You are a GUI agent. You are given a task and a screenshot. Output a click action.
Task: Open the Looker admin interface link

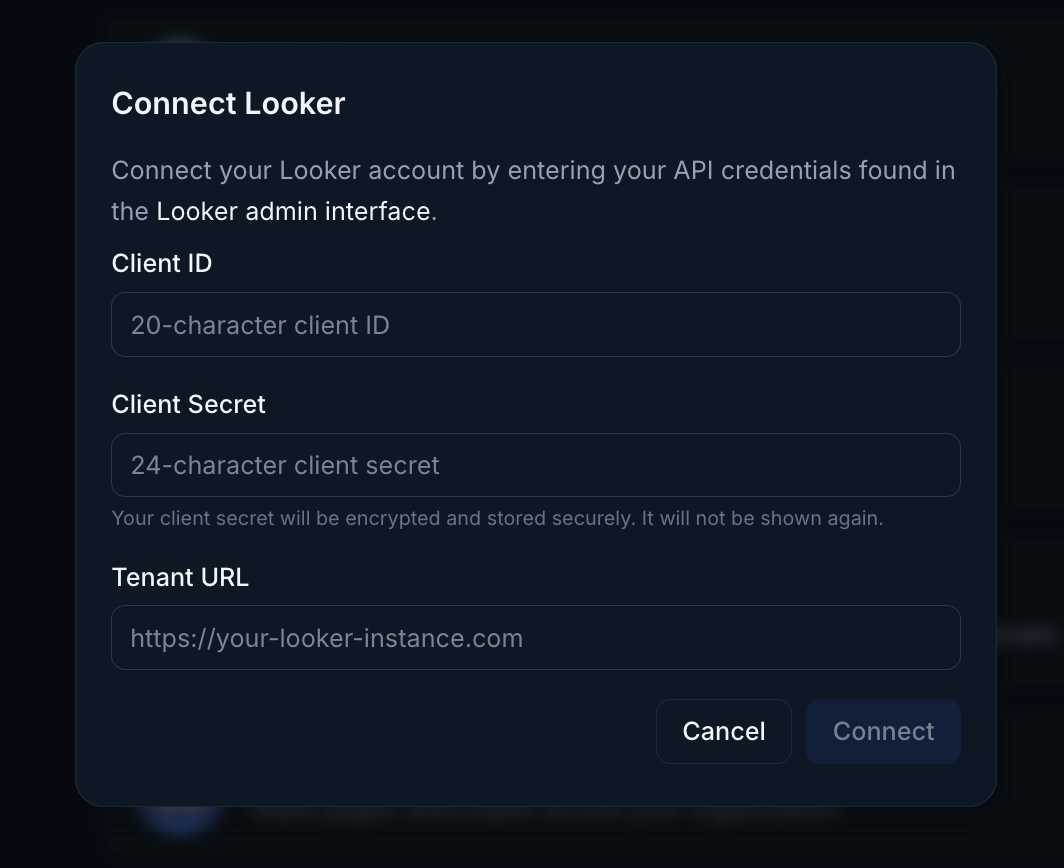click(x=293, y=211)
